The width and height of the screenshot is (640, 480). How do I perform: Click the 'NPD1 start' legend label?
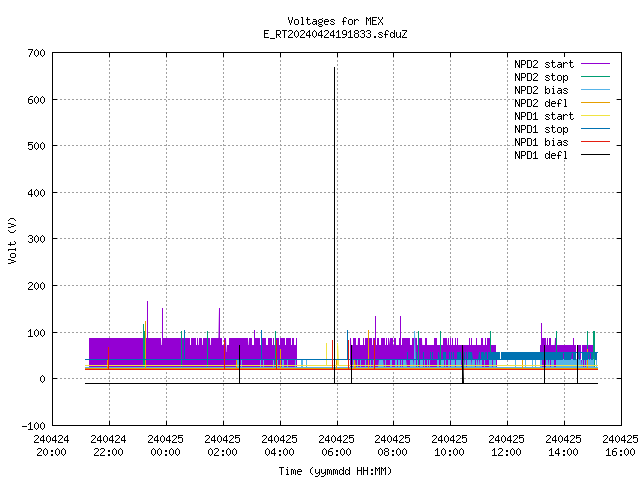click(x=544, y=116)
